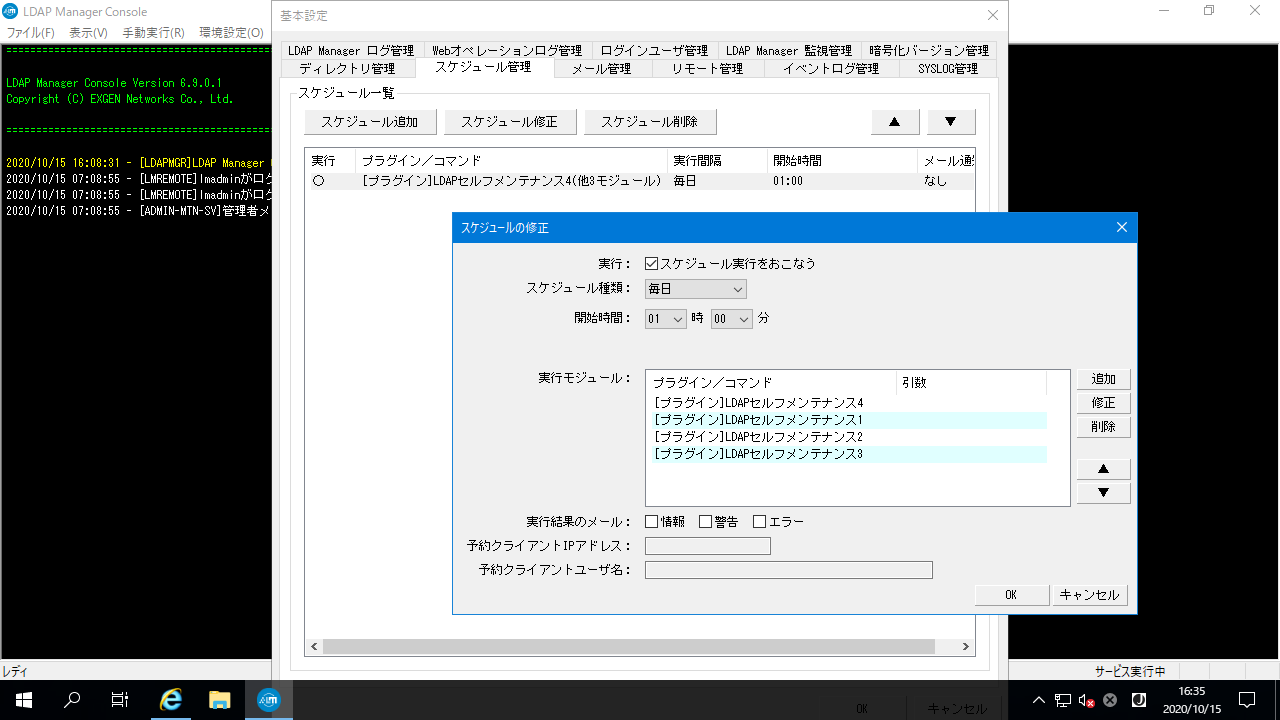The width and height of the screenshot is (1280, 720).
Task: Click the IME input mode tray icon
Action: [1138, 700]
